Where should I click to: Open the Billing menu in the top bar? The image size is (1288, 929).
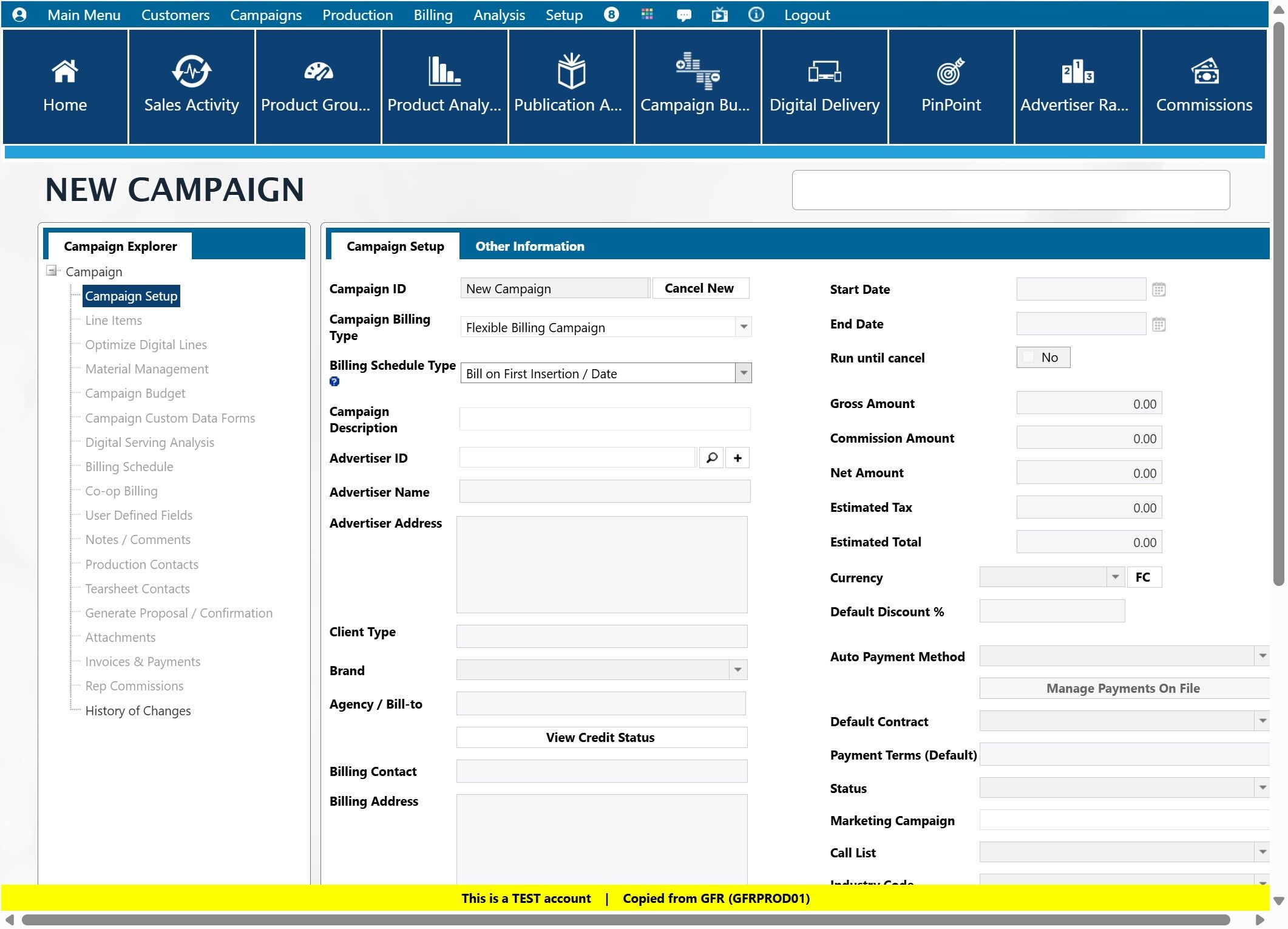433,15
